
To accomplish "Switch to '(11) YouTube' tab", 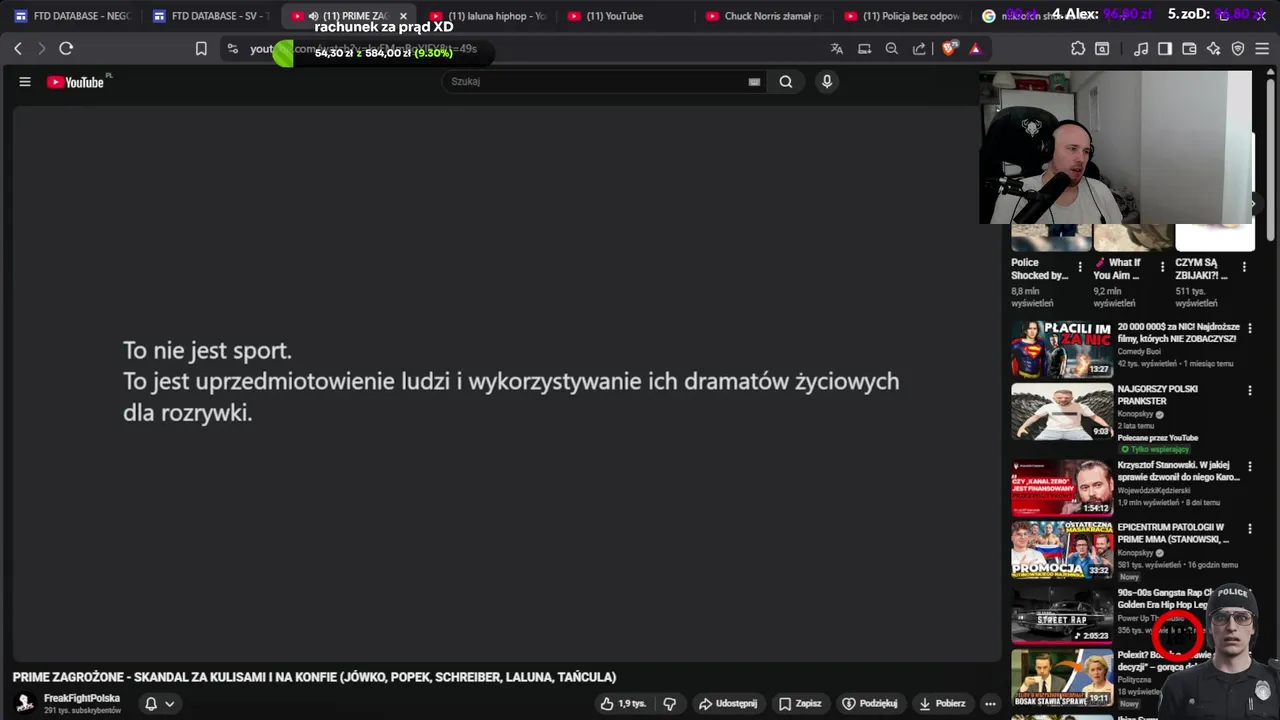I will (625, 16).
